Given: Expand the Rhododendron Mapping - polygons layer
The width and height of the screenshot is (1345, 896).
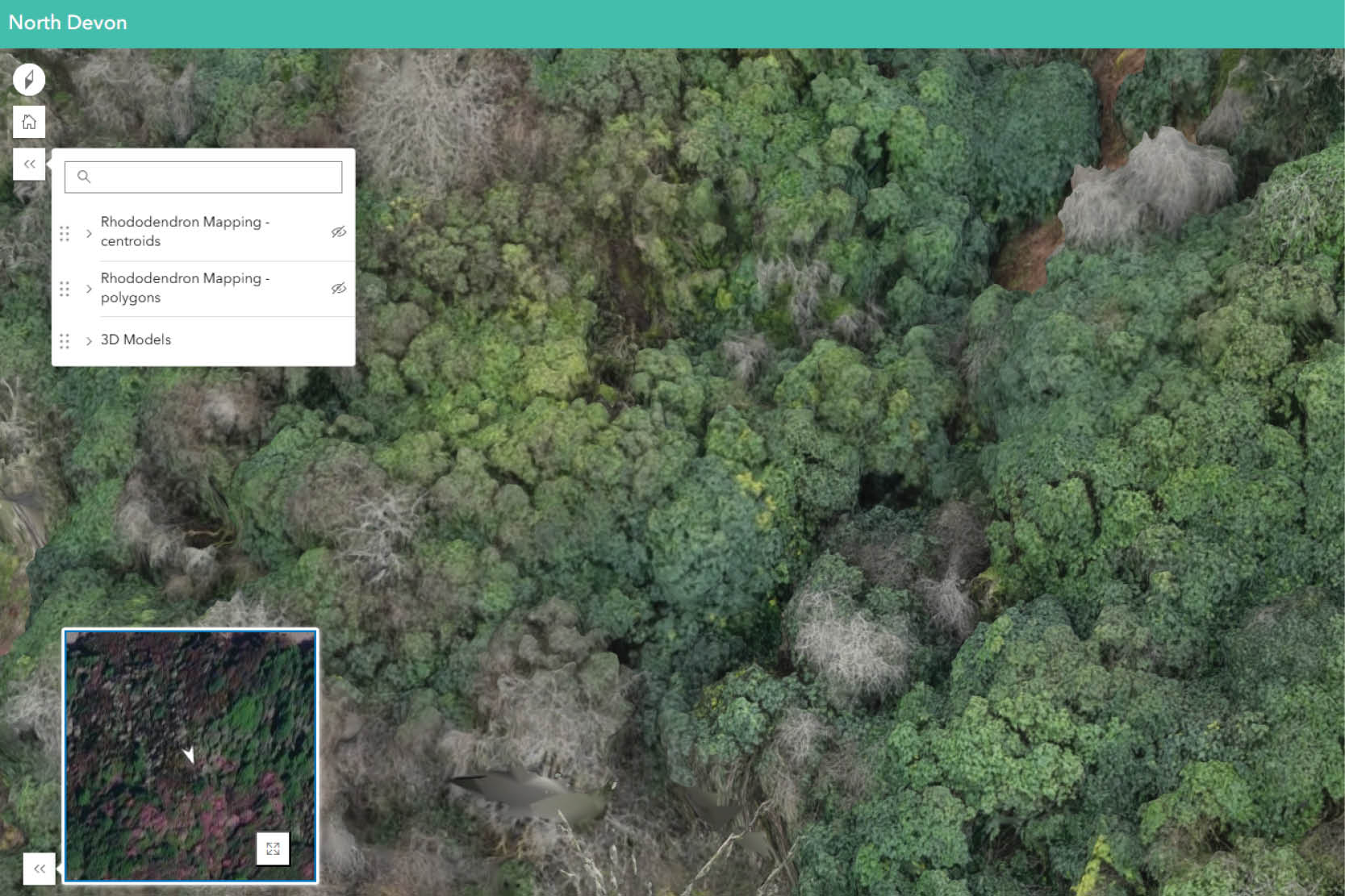Looking at the screenshot, I should pyautogui.click(x=89, y=289).
